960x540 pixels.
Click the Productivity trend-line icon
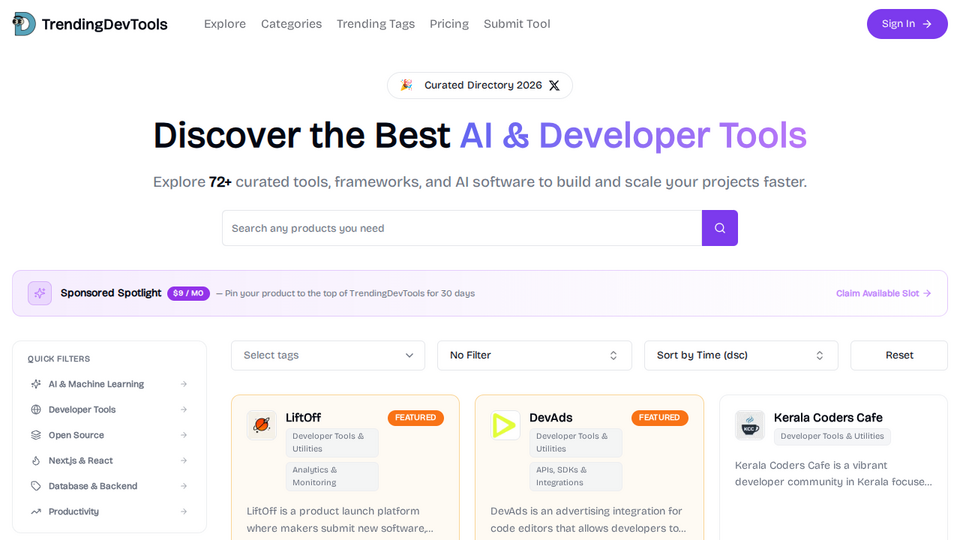36,511
